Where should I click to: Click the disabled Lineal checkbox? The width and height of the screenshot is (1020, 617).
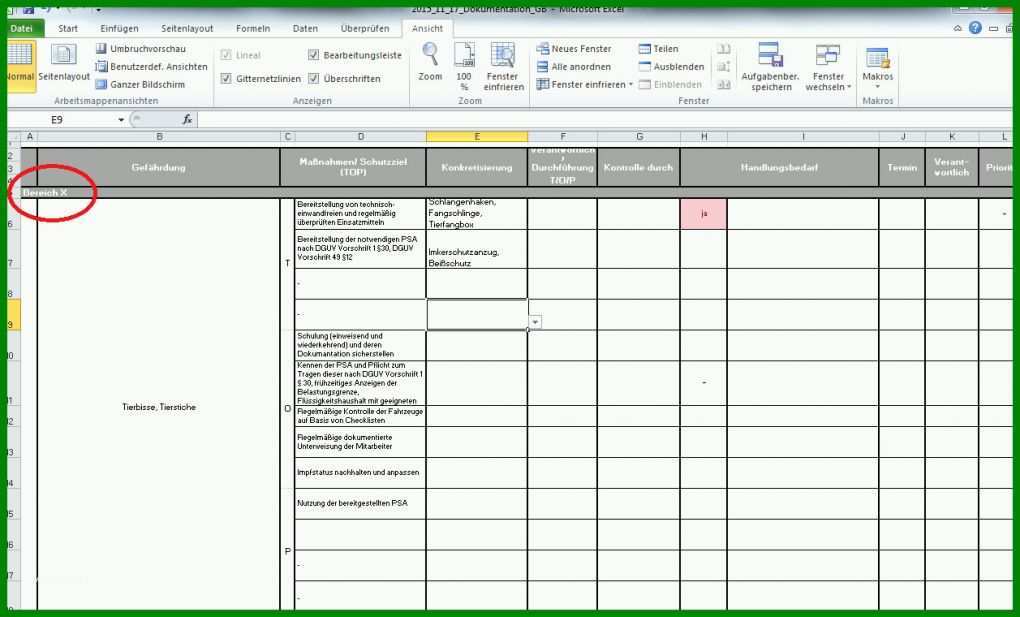pyautogui.click(x=226, y=55)
